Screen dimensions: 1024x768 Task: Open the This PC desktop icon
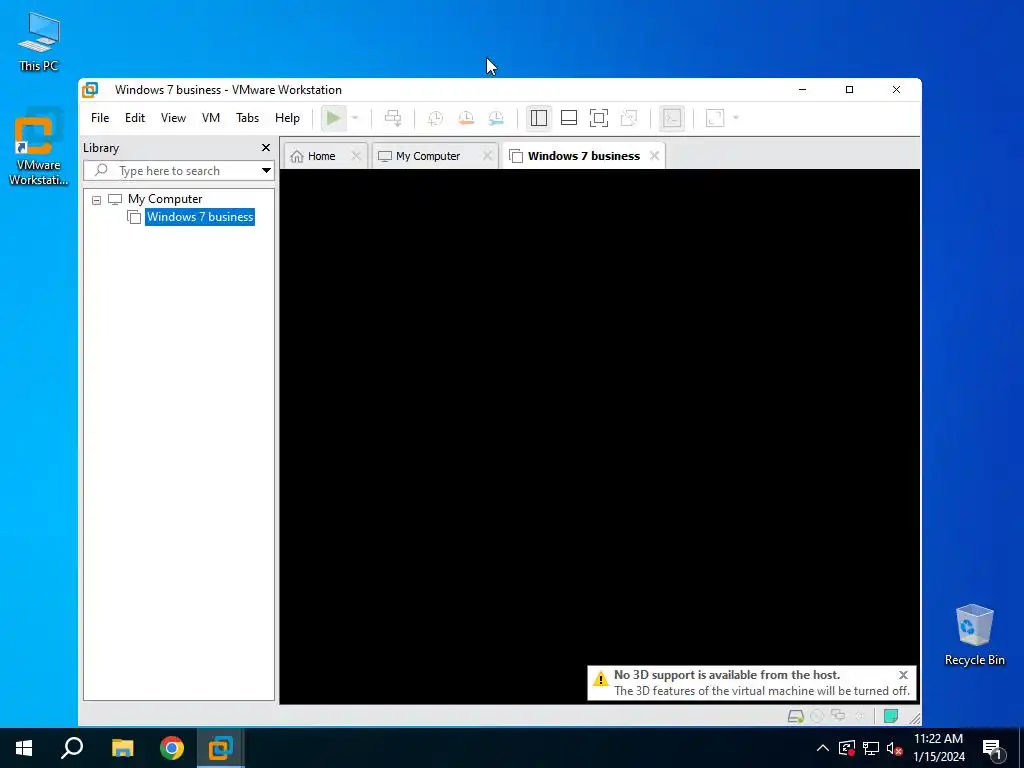39,41
